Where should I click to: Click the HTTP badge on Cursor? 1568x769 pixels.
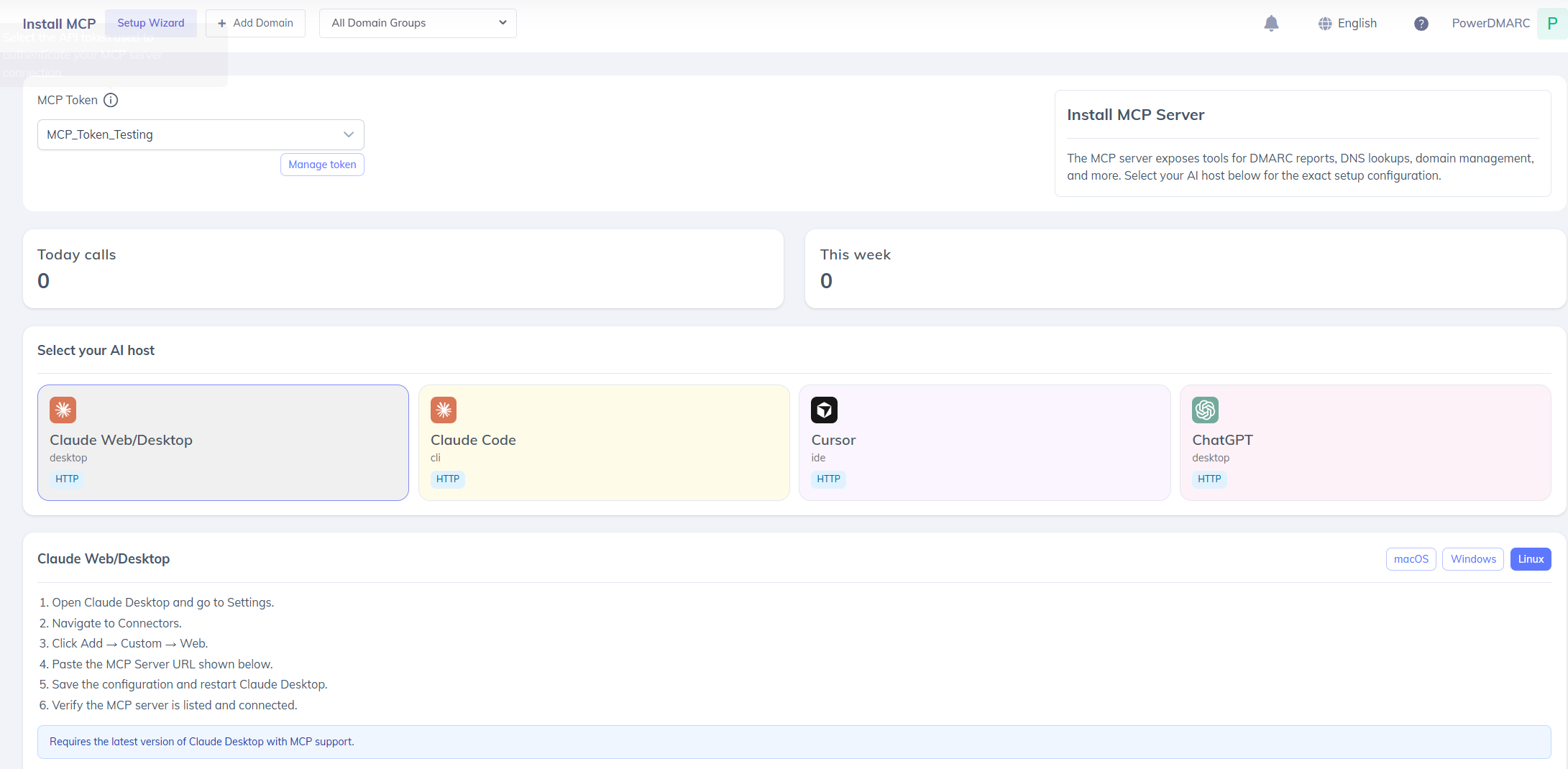pos(828,479)
